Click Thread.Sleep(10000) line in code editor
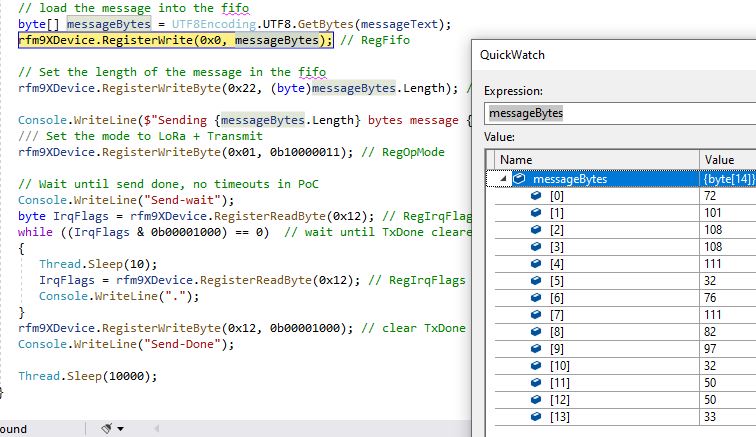Image resolution: width=756 pixels, height=437 pixels. click(88, 376)
